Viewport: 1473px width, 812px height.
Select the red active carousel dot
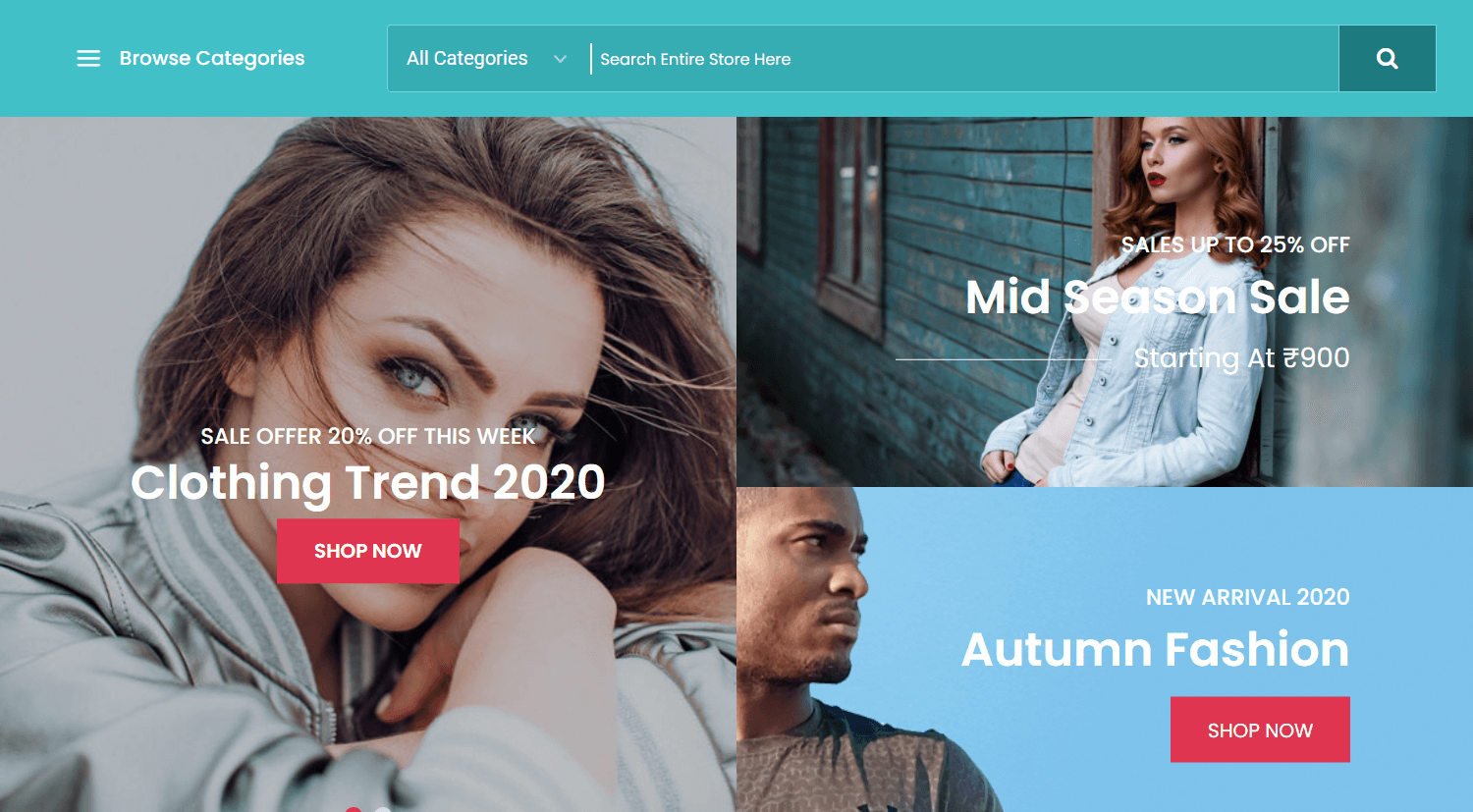coord(354,809)
